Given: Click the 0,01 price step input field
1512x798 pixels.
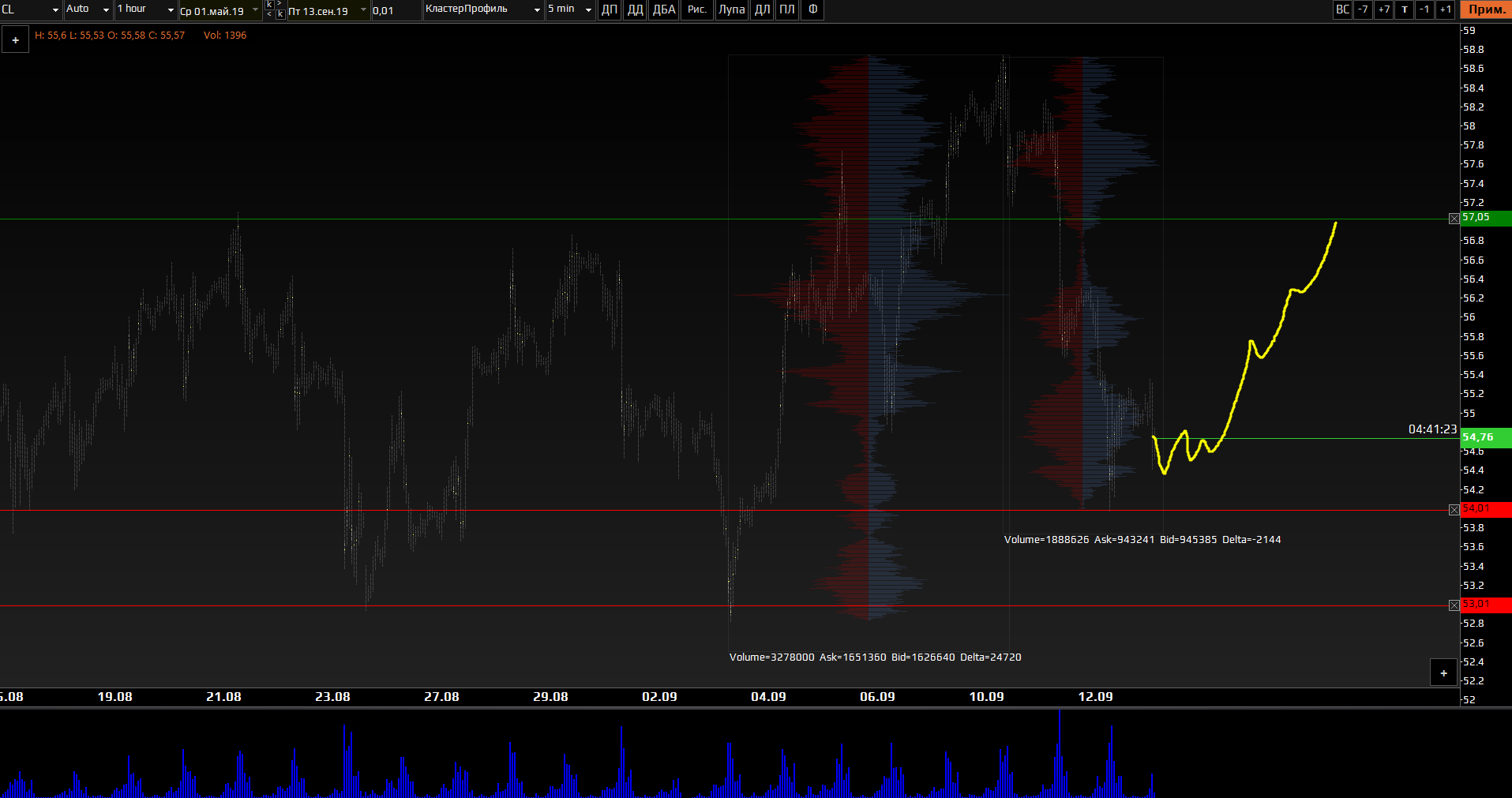Looking at the screenshot, I should click(395, 10).
